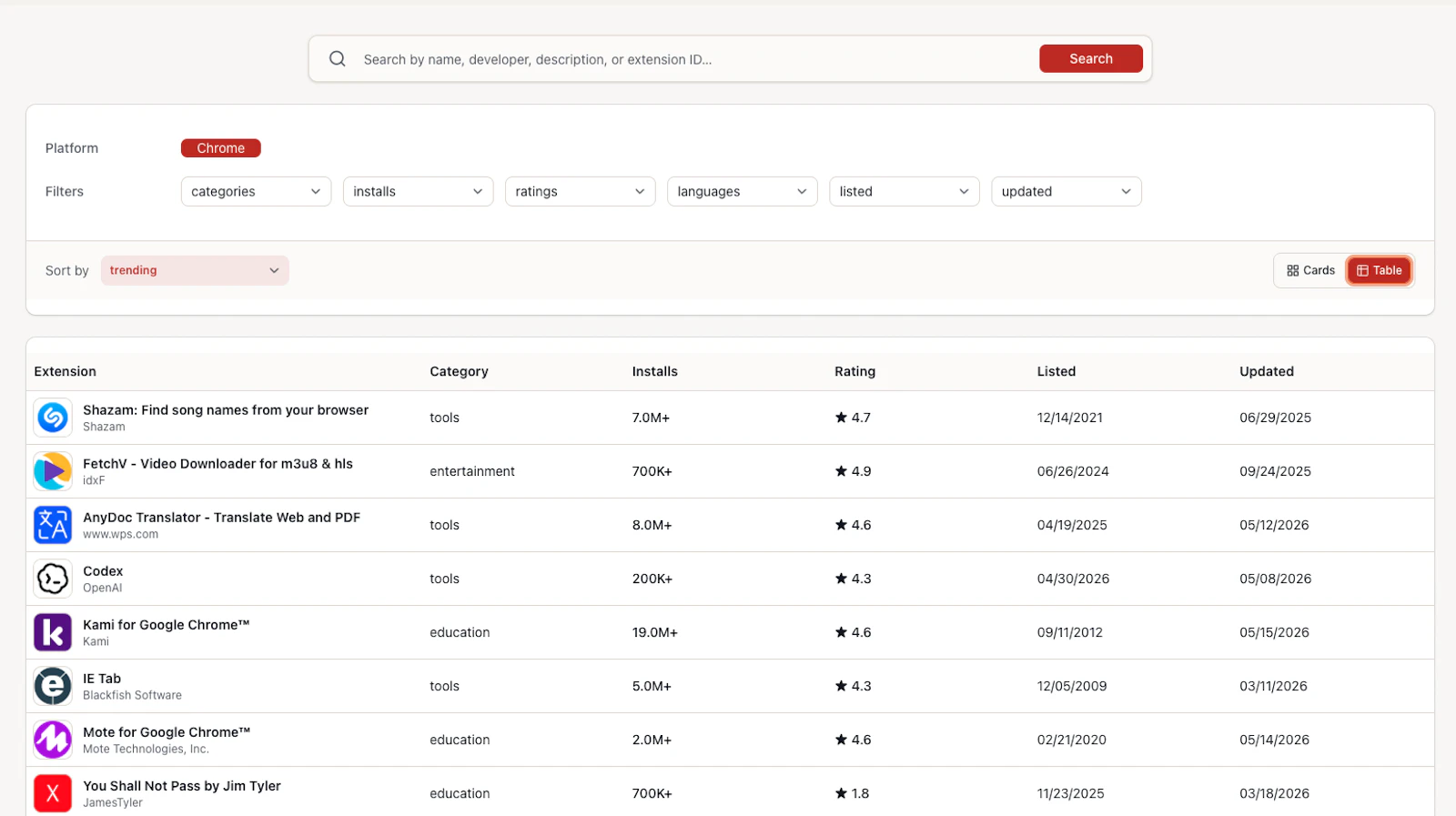Toggle the Chrome platform filter
The image size is (1456, 816).
221,148
